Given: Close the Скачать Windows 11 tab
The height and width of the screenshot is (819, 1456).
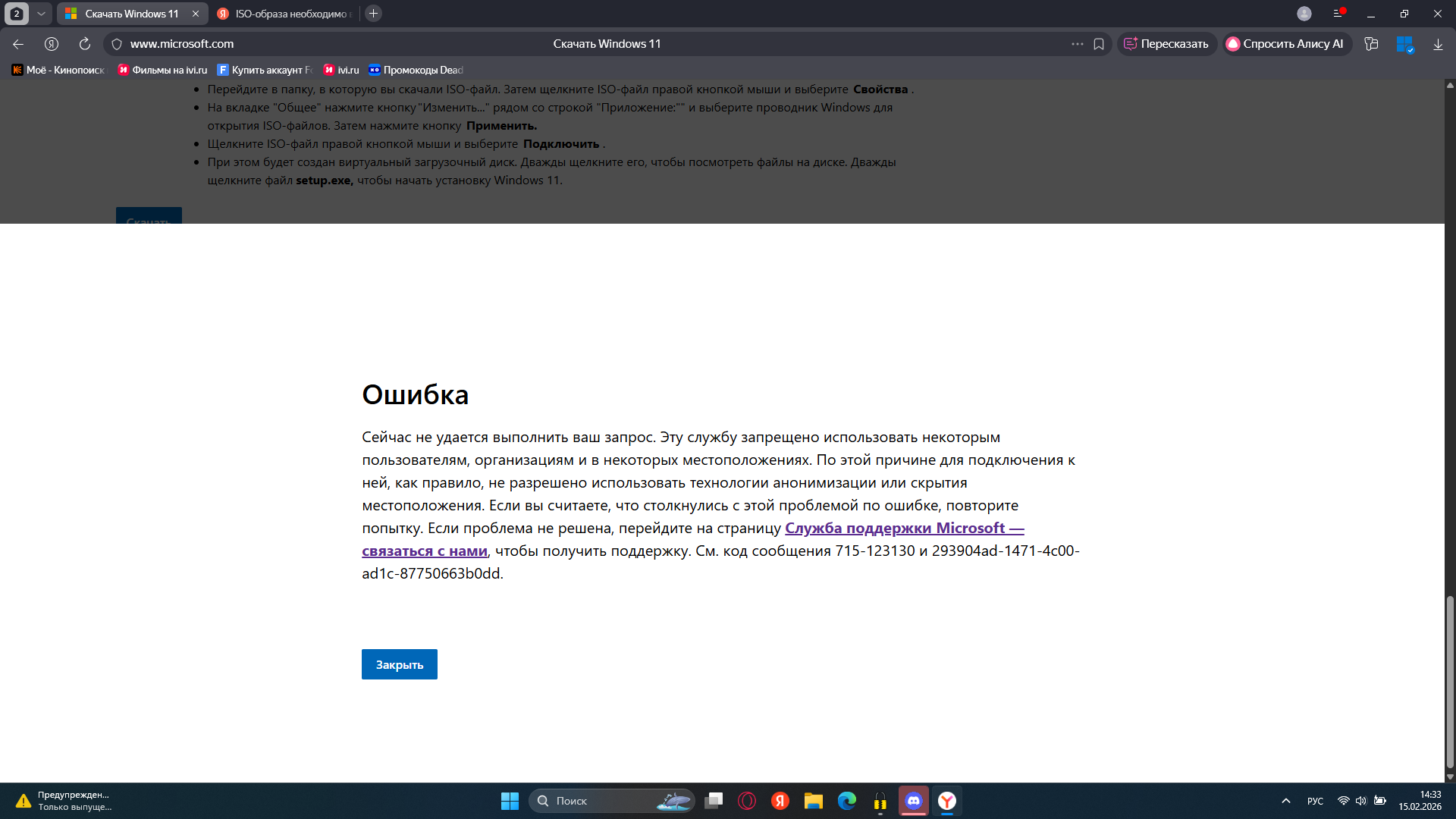Looking at the screenshot, I should (196, 14).
